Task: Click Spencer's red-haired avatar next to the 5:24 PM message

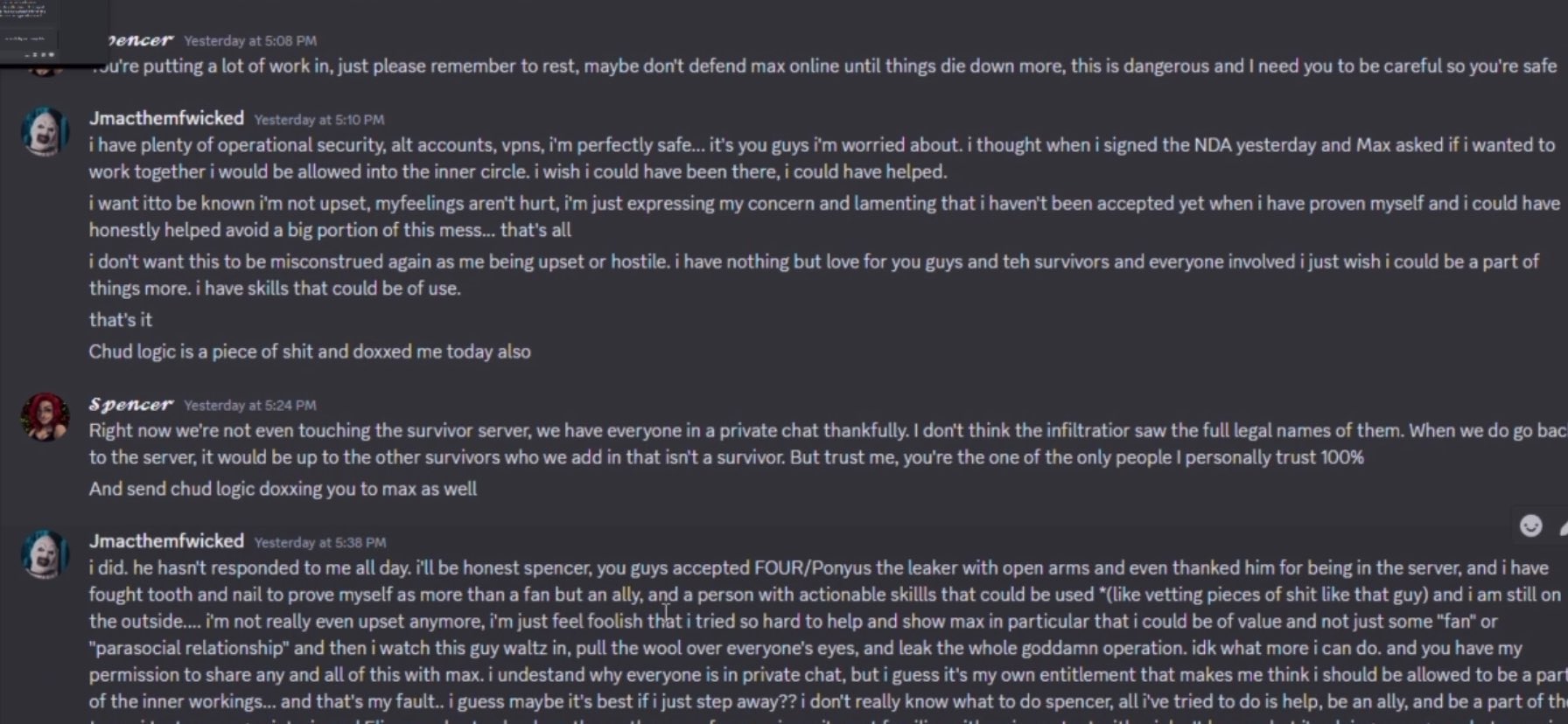Action: [x=45, y=418]
